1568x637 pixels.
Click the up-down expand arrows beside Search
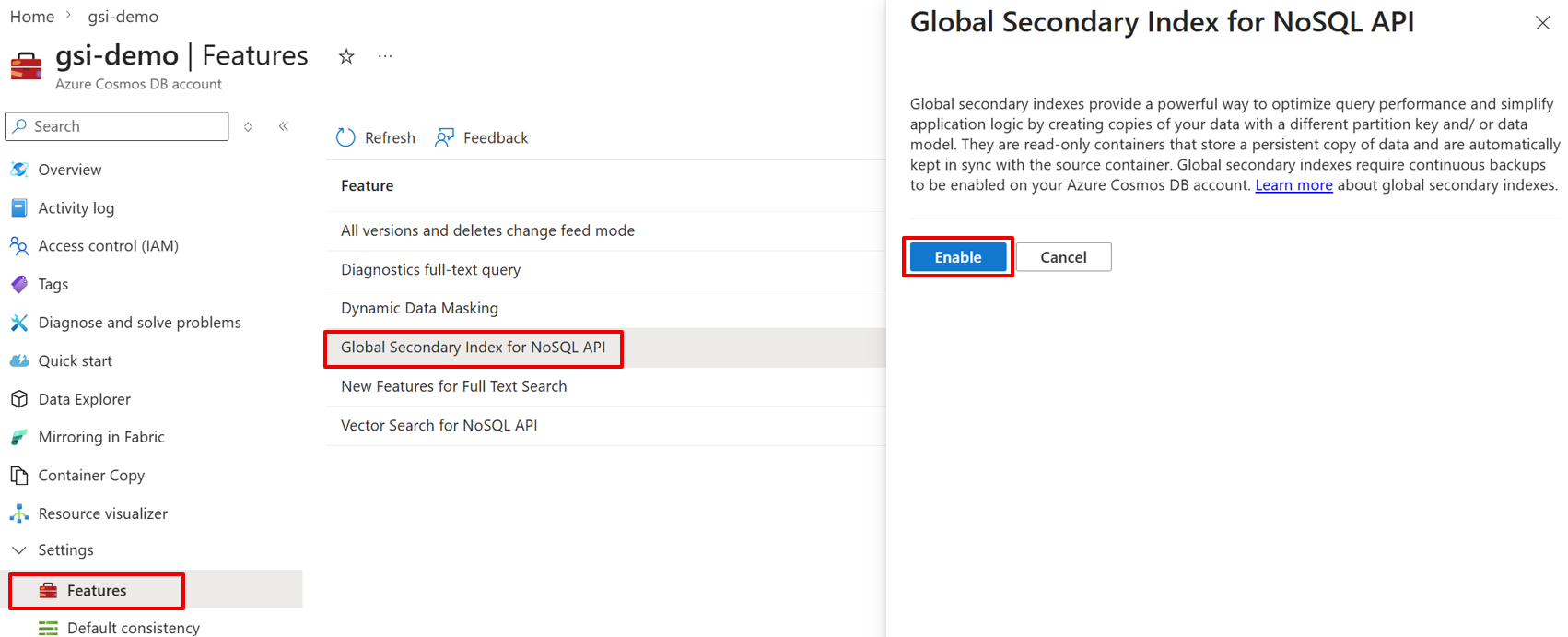248,126
